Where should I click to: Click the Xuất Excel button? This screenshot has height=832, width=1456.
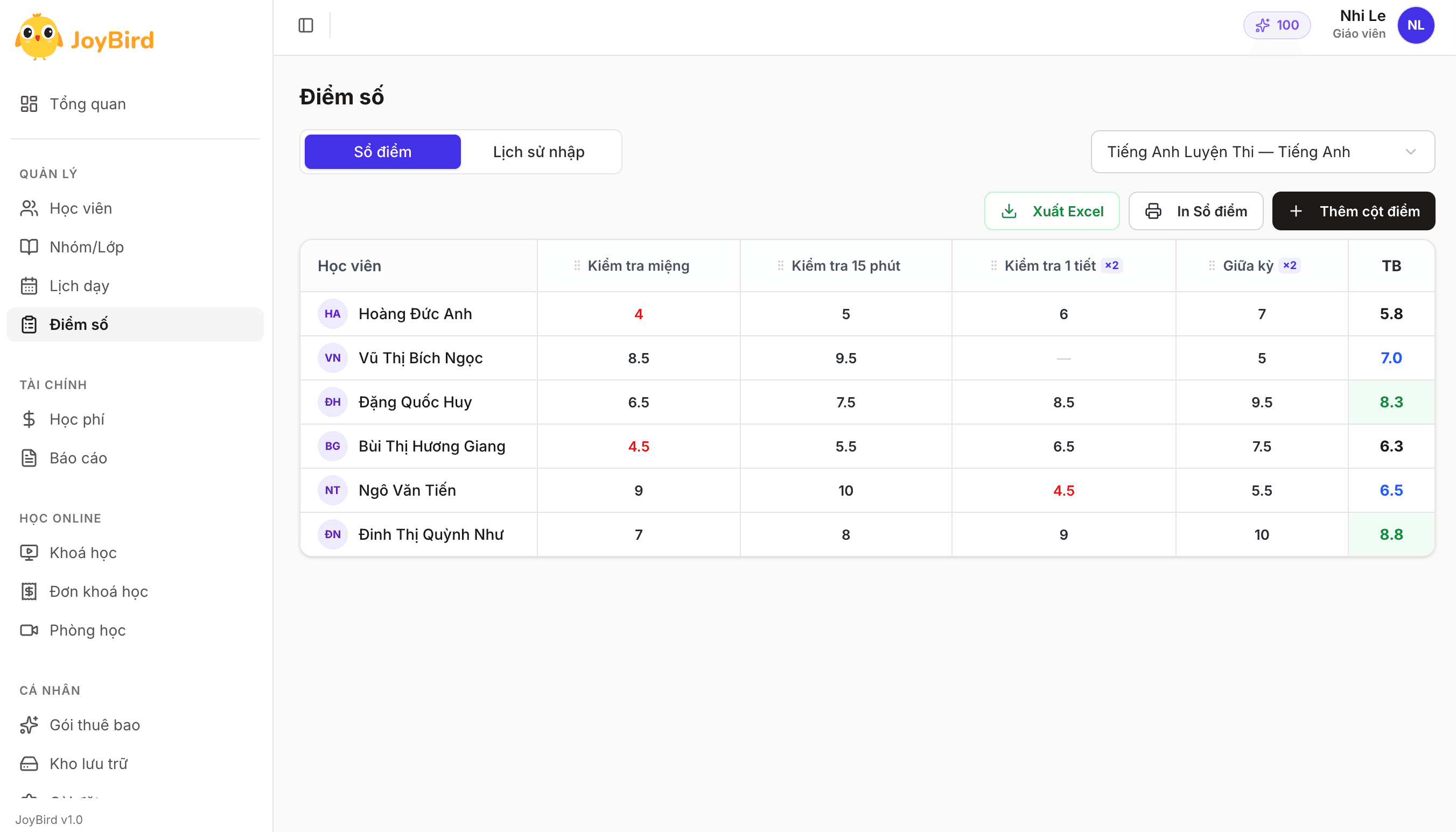pos(1052,211)
